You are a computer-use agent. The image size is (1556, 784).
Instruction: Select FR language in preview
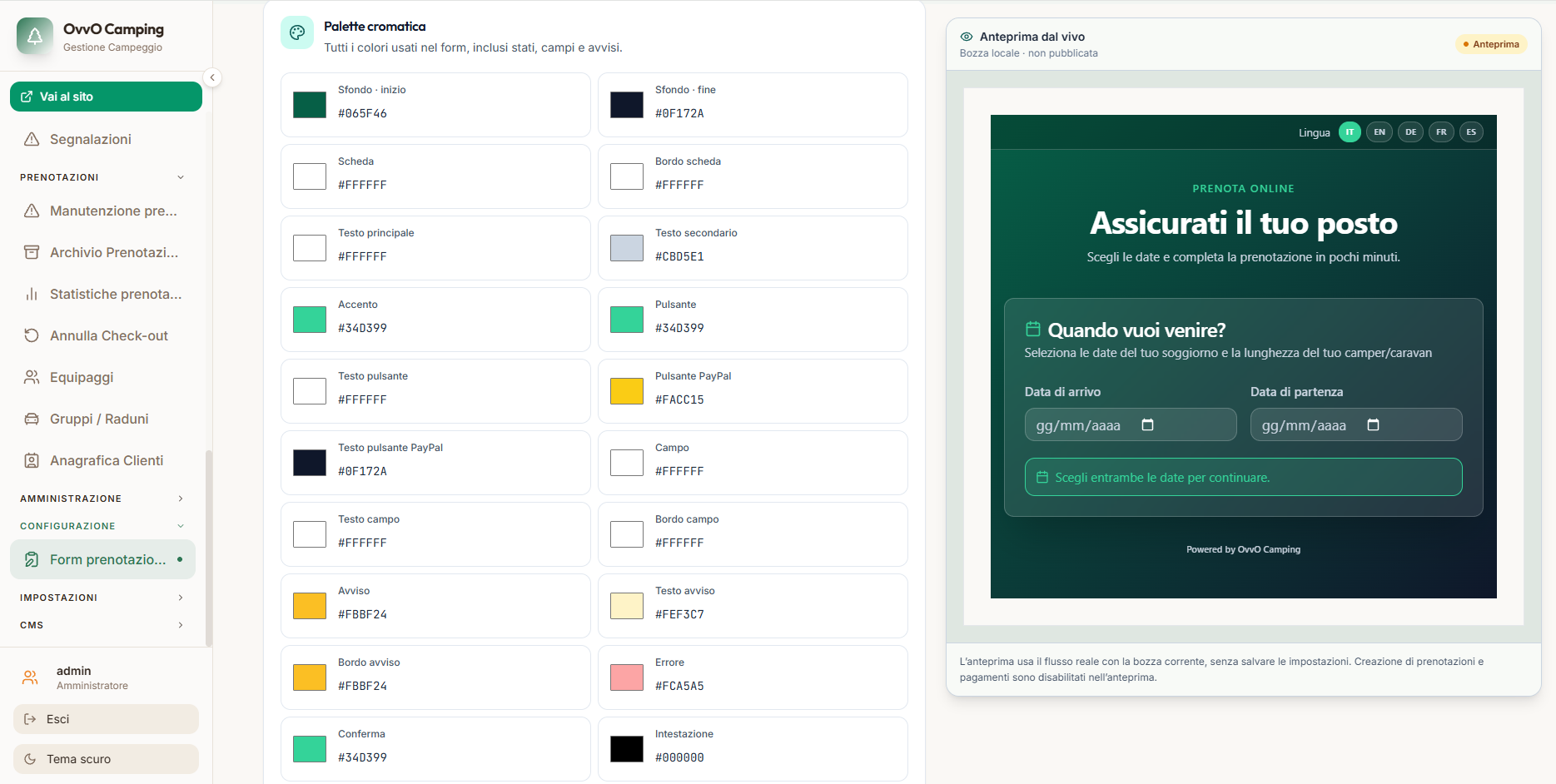1441,132
